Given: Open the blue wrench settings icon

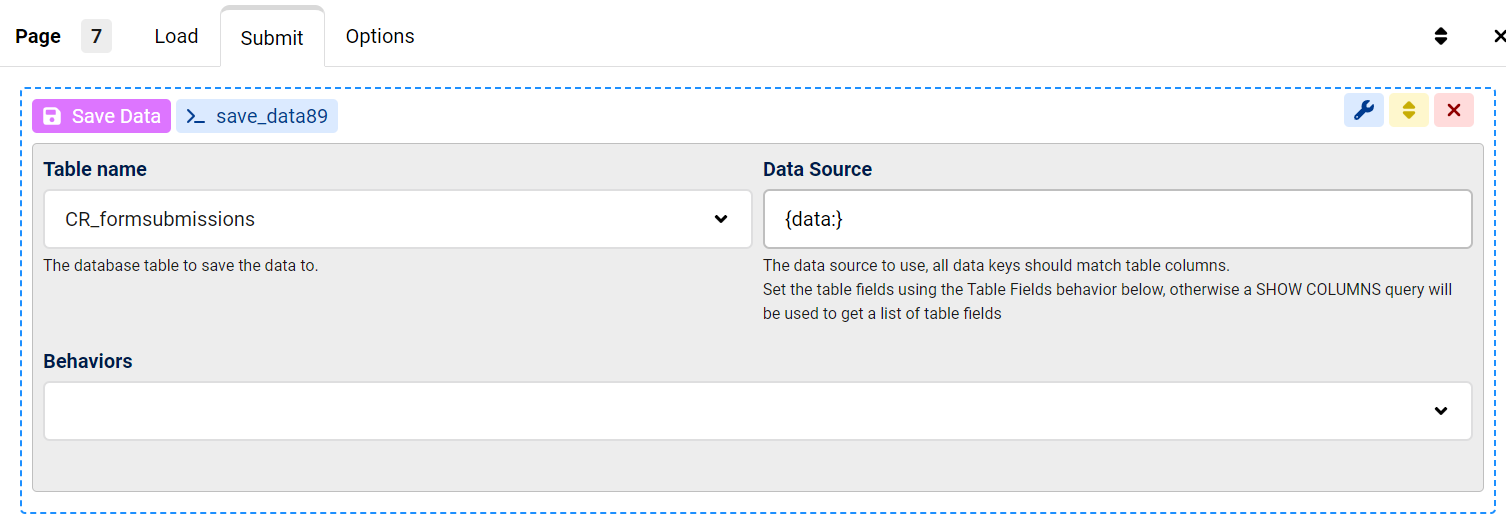Looking at the screenshot, I should coord(1363,111).
